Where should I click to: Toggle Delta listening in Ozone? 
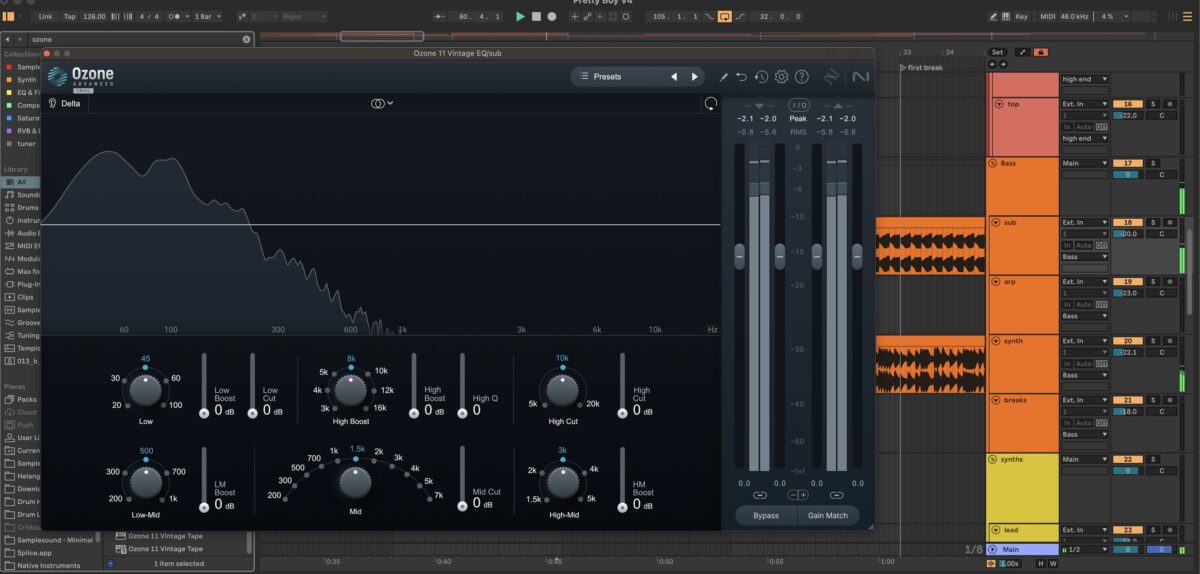[65, 103]
